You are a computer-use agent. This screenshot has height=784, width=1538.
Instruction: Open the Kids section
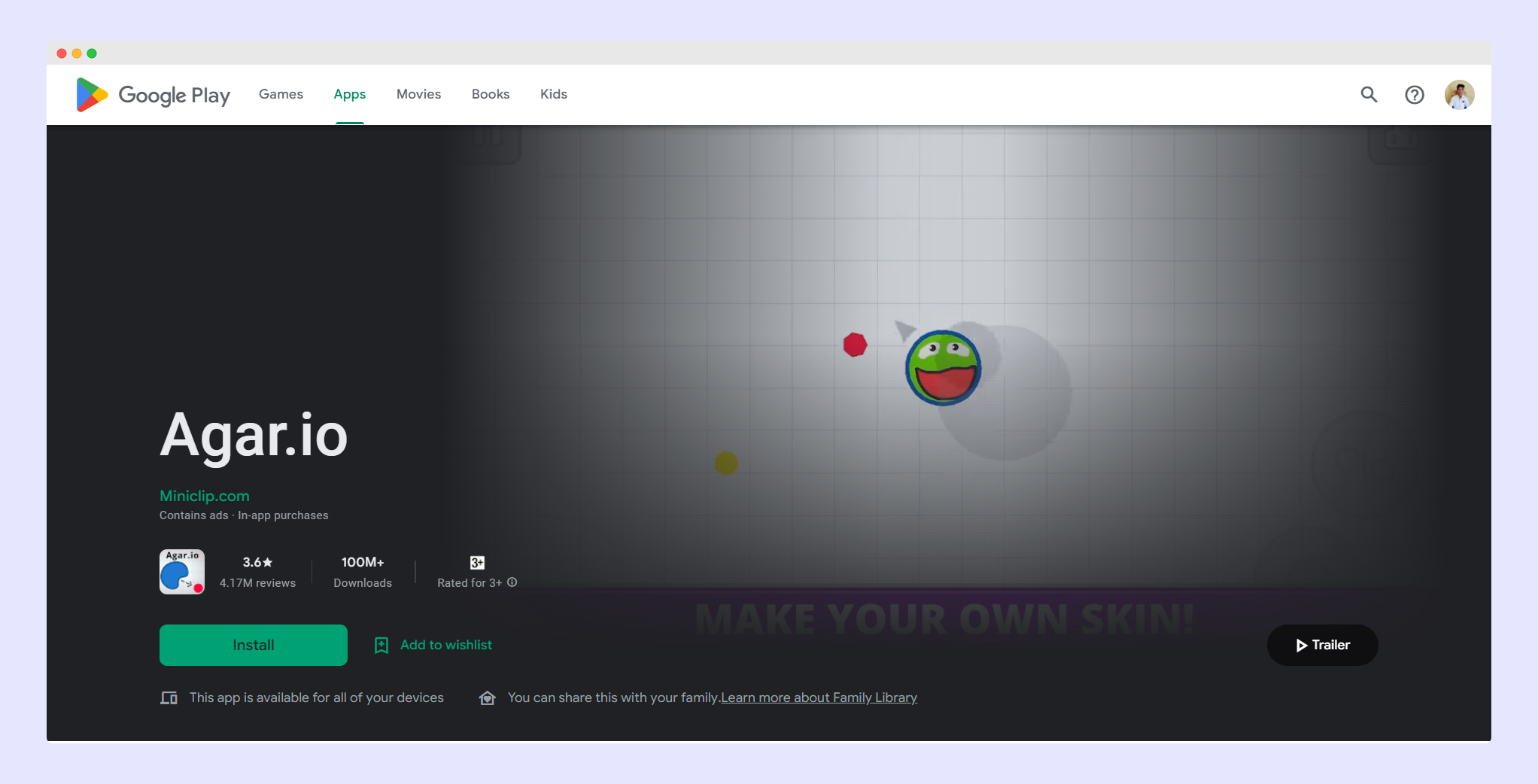click(553, 94)
